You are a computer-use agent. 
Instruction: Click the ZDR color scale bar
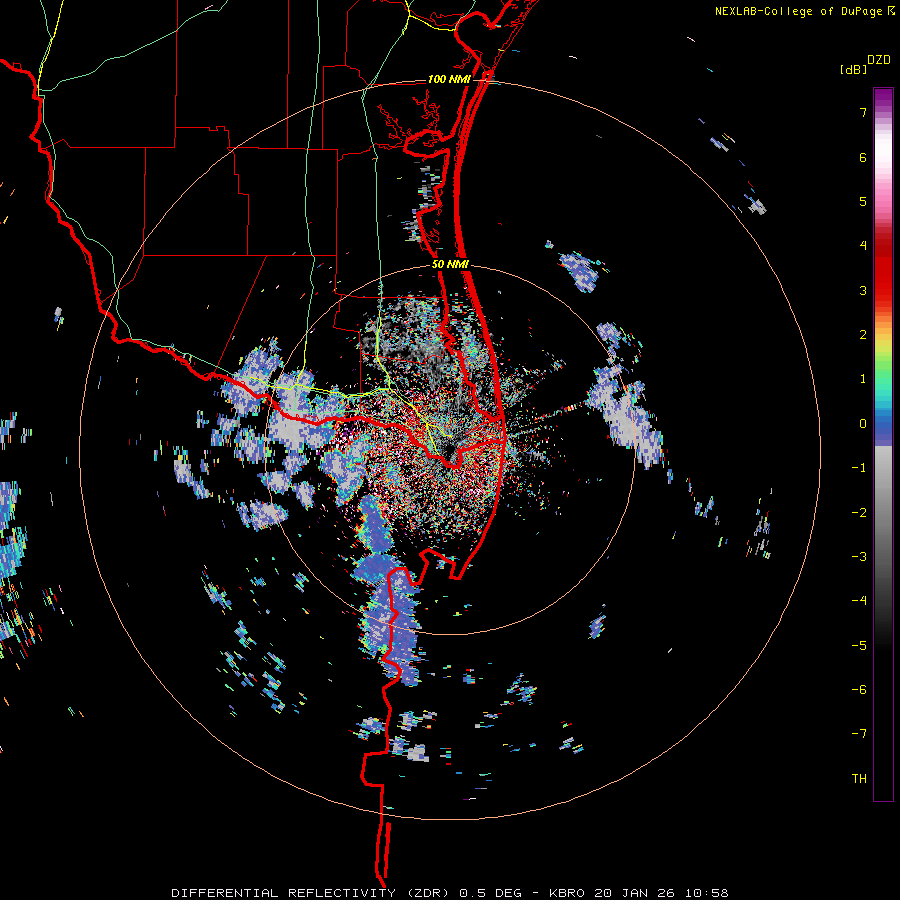(x=883, y=444)
